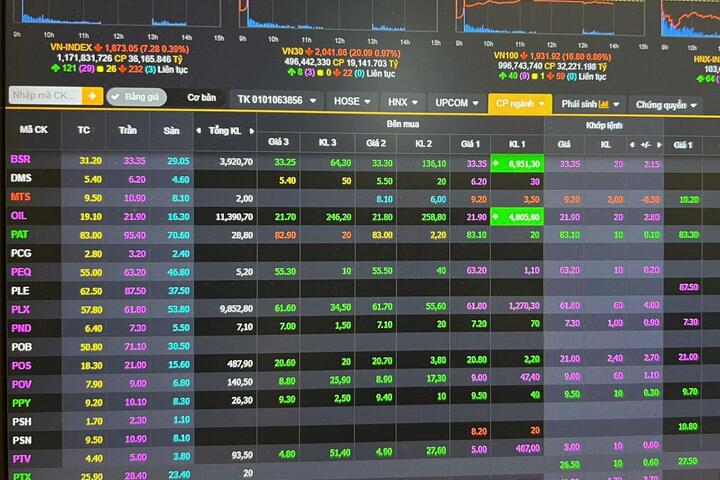Click the green highlighted OIL KL 1 cell

pyautogui.click(x=517, y=216)
